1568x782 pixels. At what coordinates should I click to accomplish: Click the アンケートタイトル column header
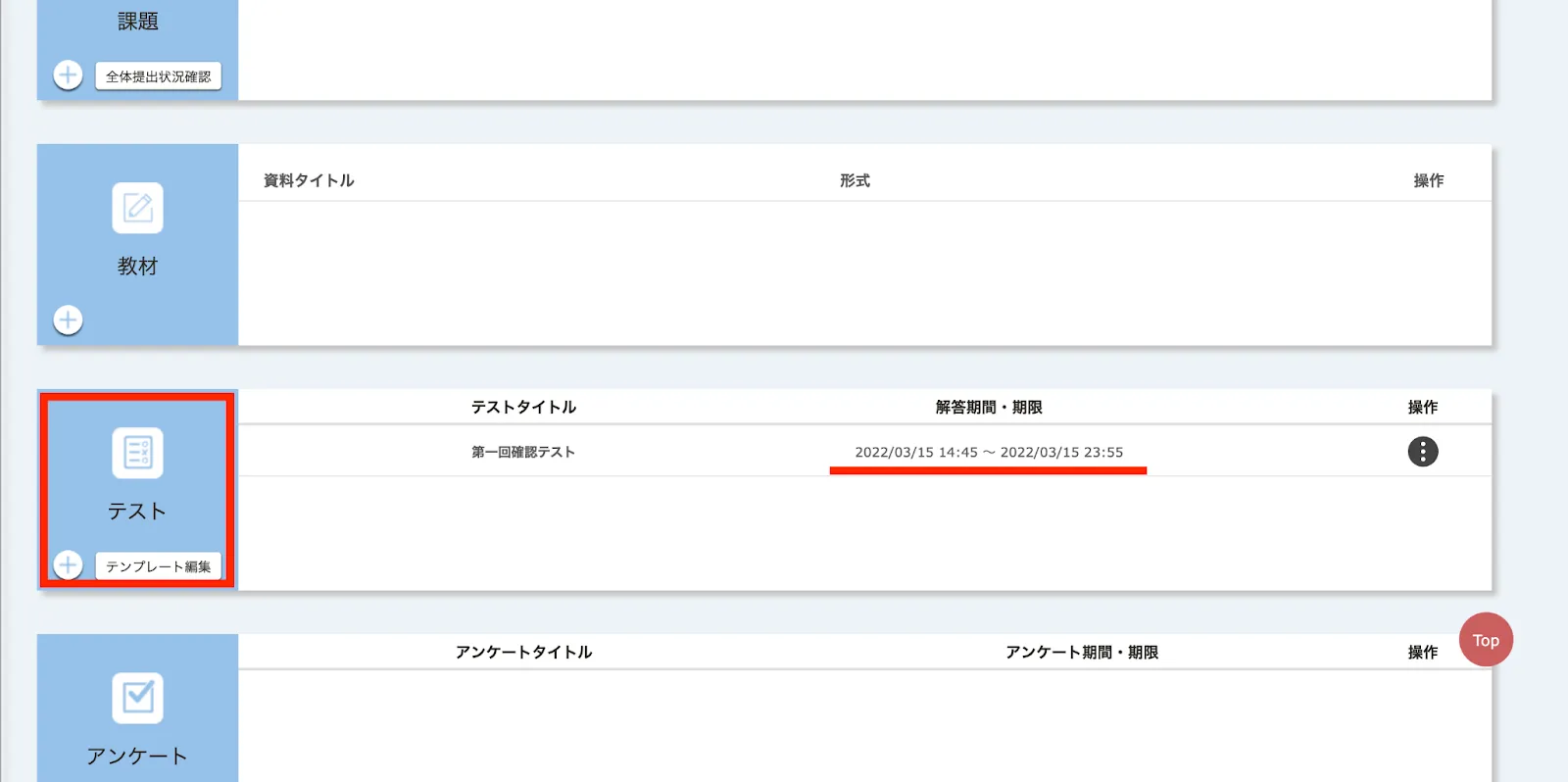coord(523,652)
